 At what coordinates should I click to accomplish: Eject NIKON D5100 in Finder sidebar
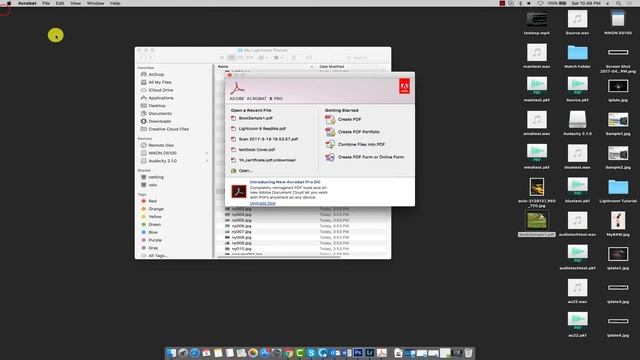click(x=207, y=153)
